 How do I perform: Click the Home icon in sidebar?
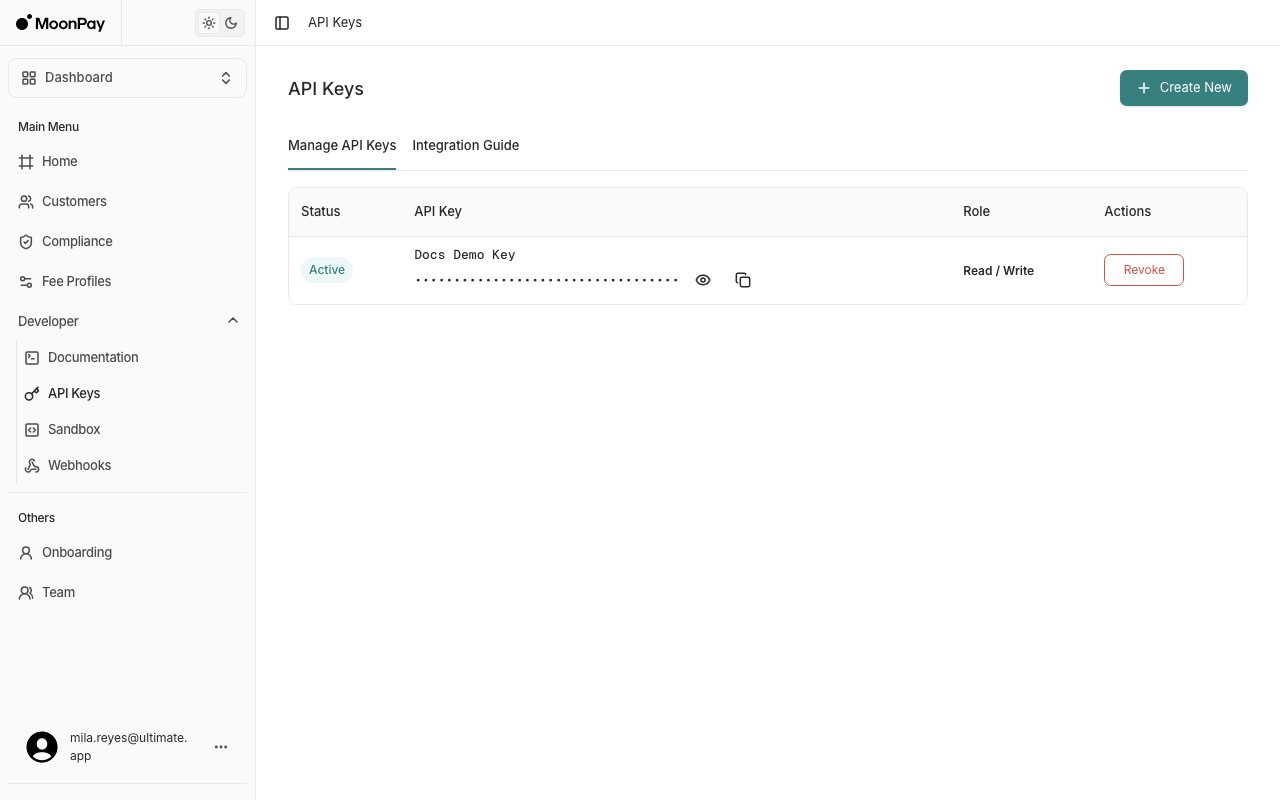[26, 161]
